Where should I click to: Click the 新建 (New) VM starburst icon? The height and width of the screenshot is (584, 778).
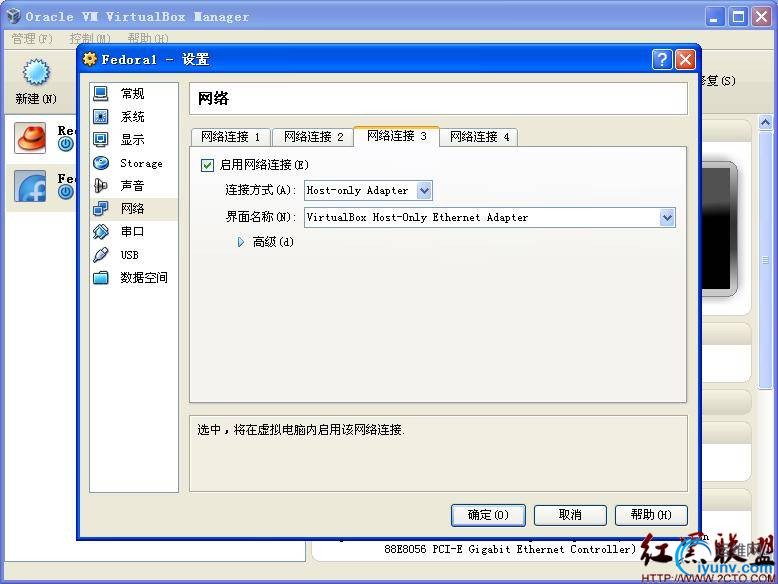click(x=36, y=72)
